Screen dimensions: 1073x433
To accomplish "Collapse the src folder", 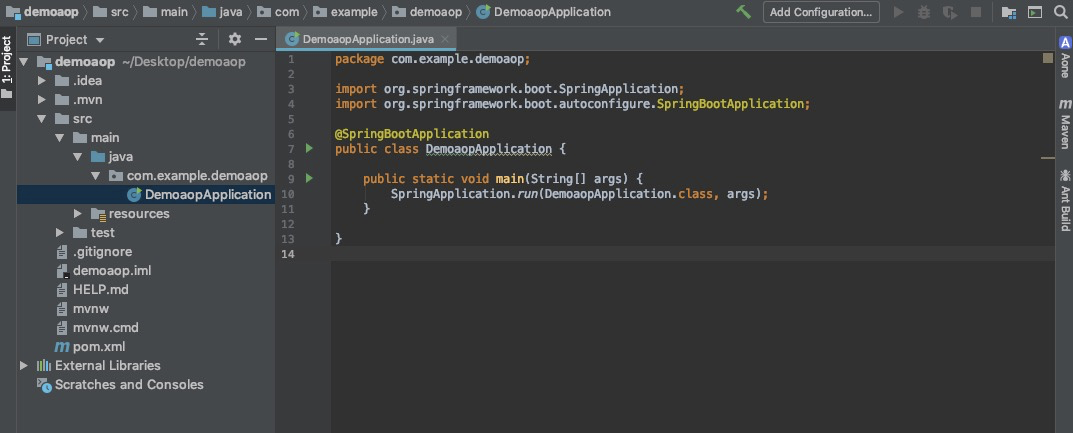I will pos(43,119).
